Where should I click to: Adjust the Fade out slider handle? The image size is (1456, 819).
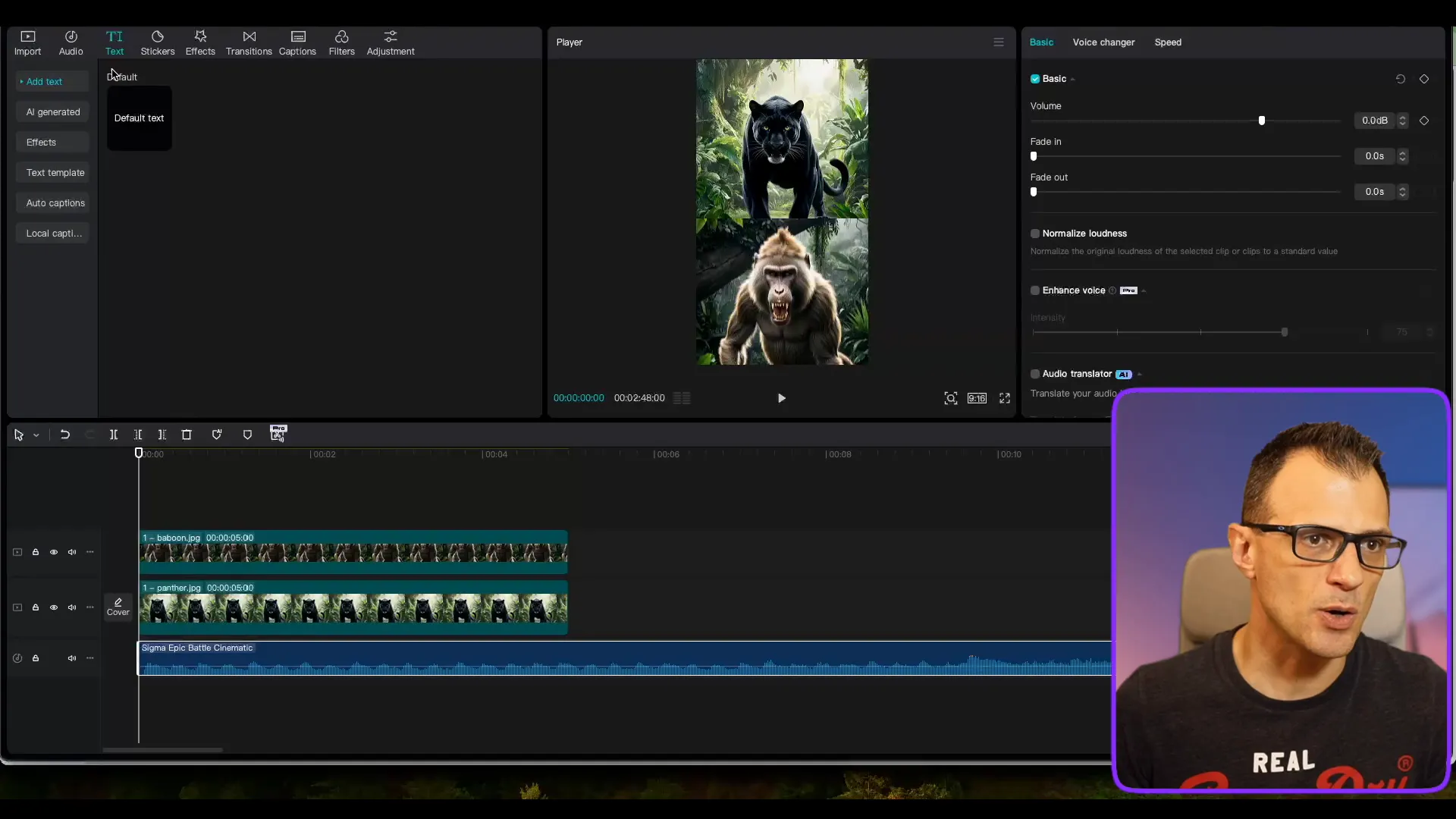(x=1034, y=192)
